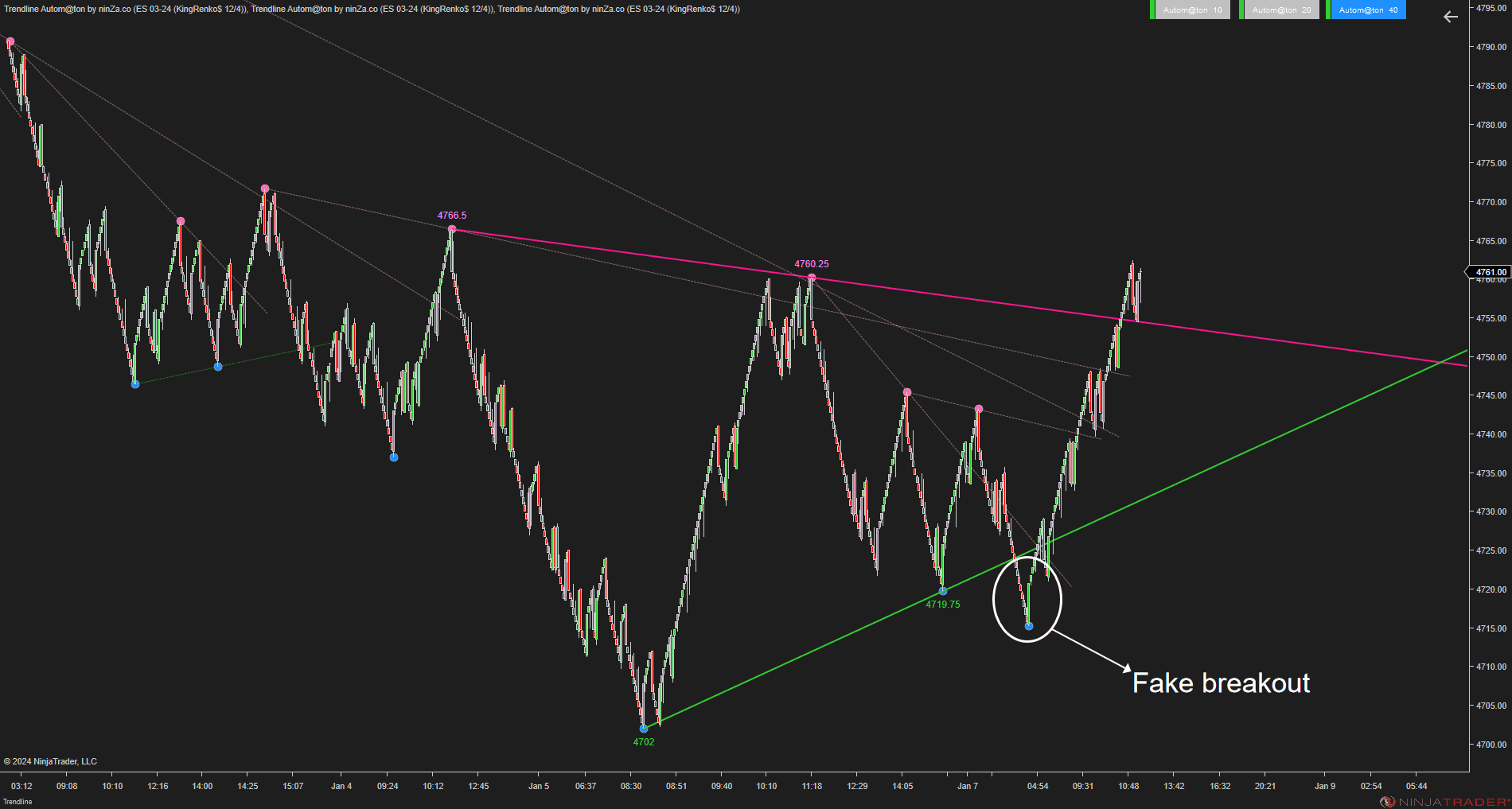The height and width of the screenshot is (809, 1512).
Task: Click the Fake breakout text annotation
Action: tap(1221, 683)
